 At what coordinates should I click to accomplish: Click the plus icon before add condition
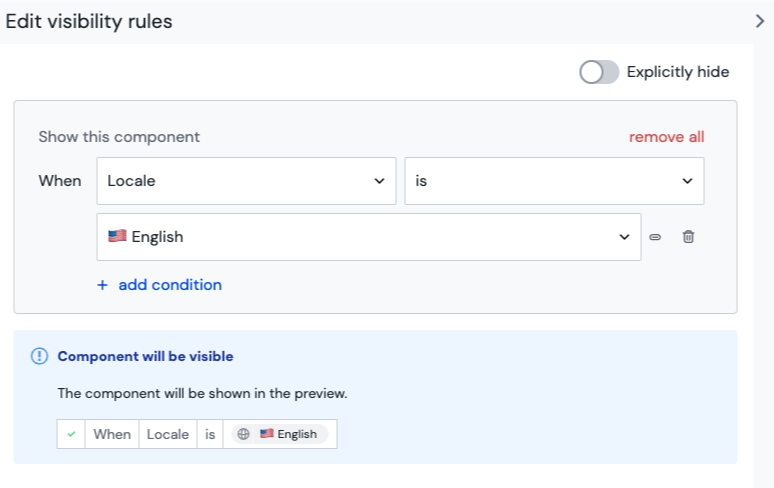click(x=102, y=285)
